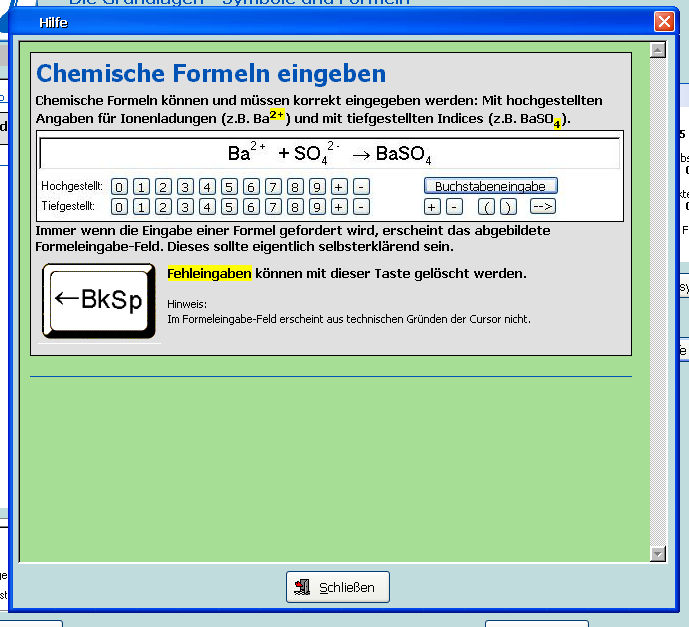The height and width of the screenshot is (627, 689).
Task: Insert subscript minus sign from Tiefgestellt row
Action: click(x=361, y=207)
